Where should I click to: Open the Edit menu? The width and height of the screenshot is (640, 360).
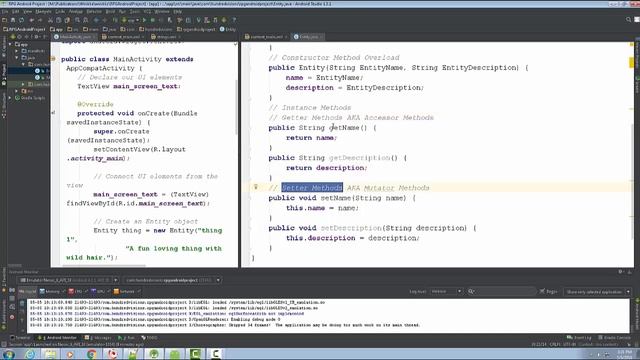16,11
